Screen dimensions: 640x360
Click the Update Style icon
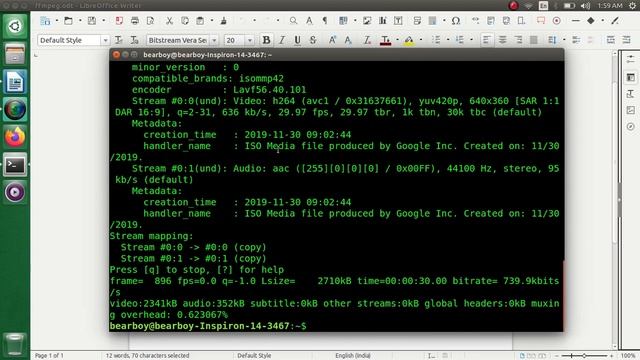click(x=119, y=40)
